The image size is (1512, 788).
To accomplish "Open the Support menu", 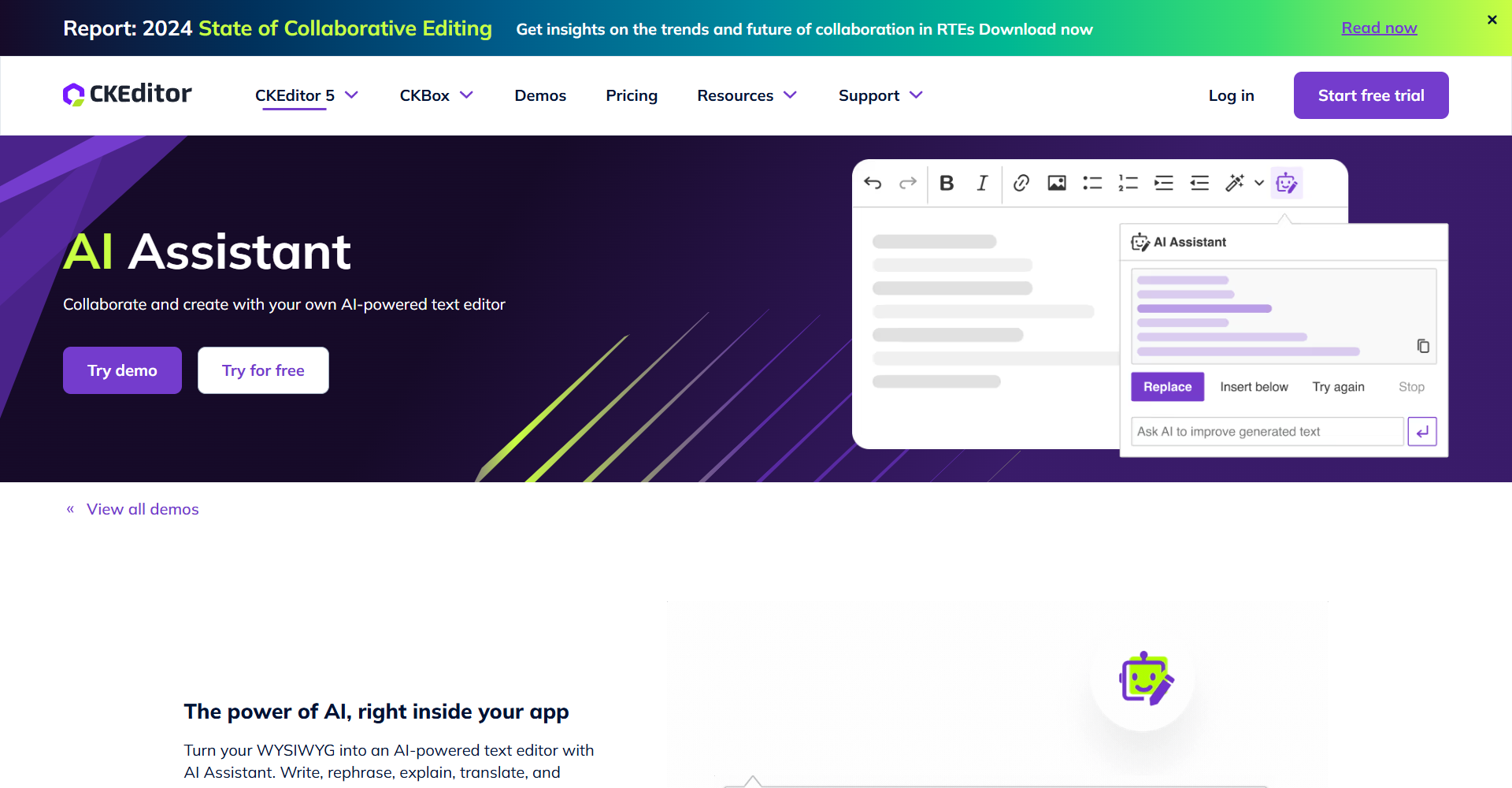I will coord(869,95).
